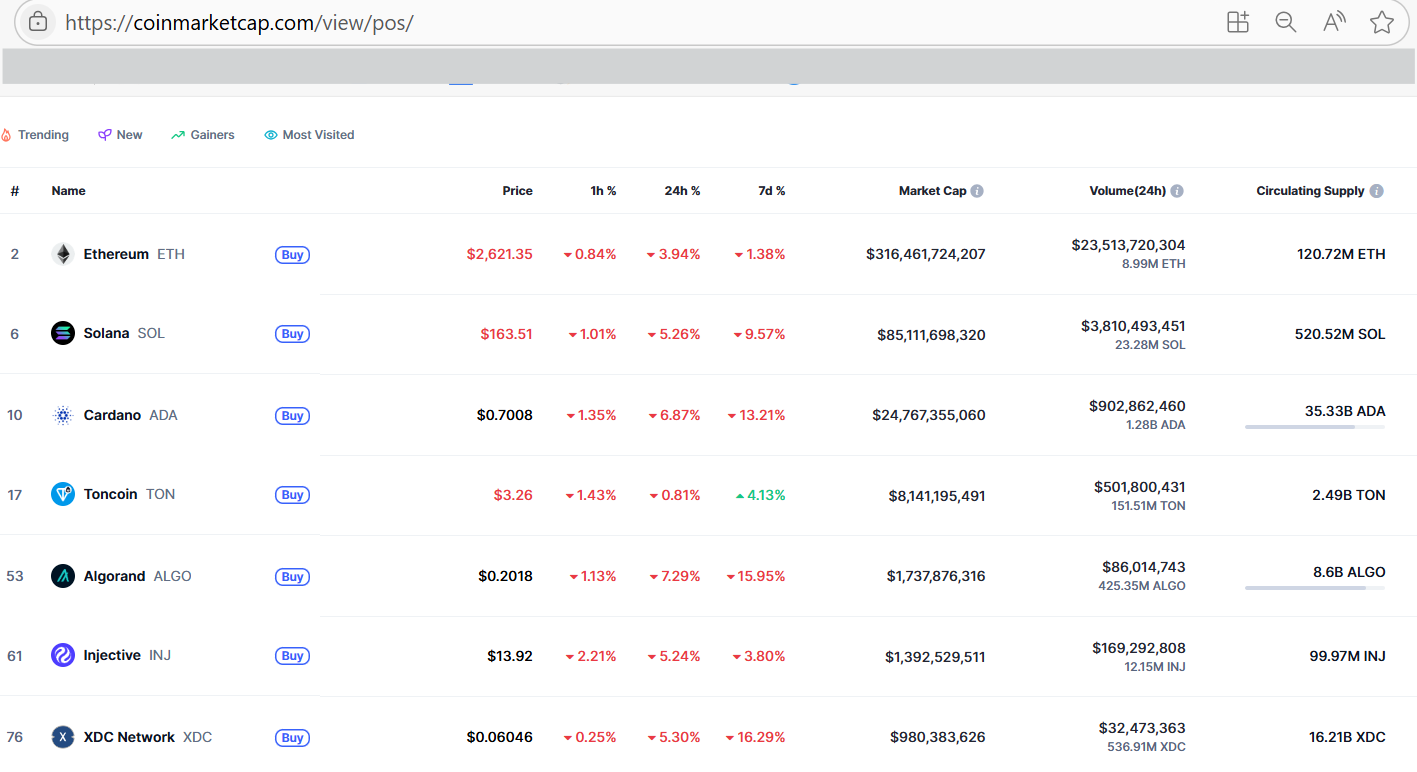The image size is (1417, 772).
Task: Switch to the Gainers tab
Action: 202,135
